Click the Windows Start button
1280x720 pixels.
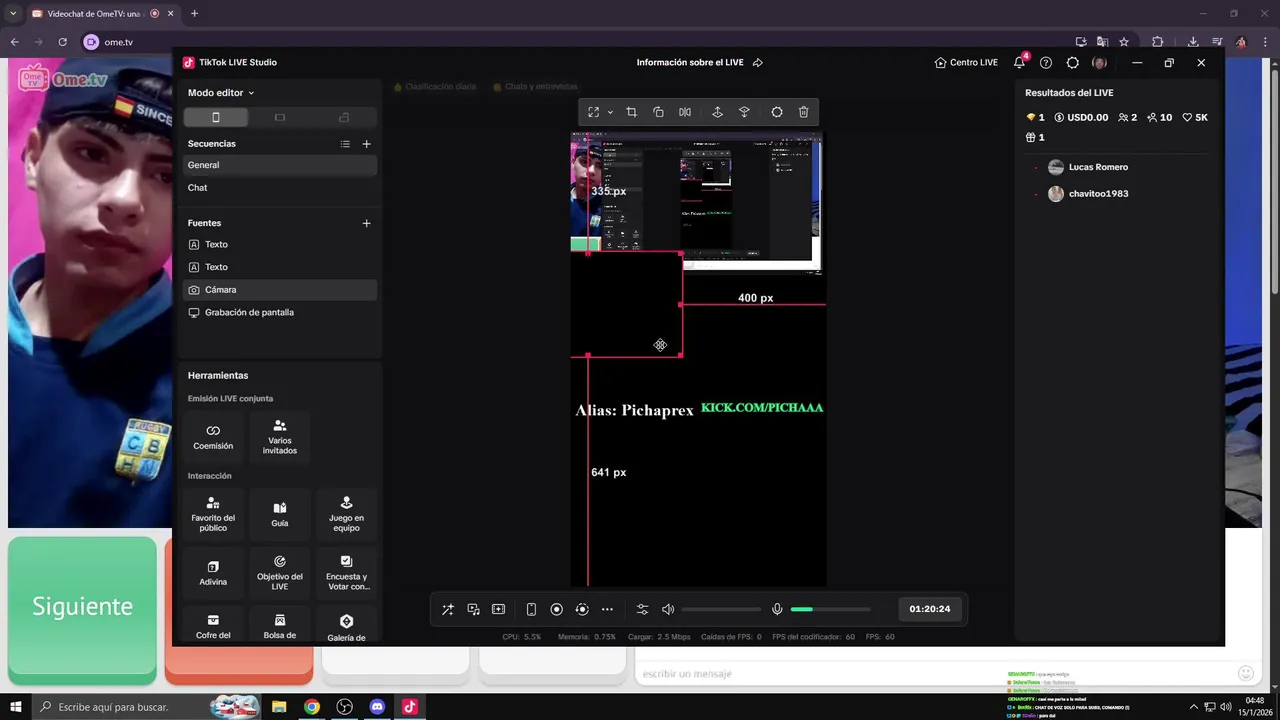[15, 707]
